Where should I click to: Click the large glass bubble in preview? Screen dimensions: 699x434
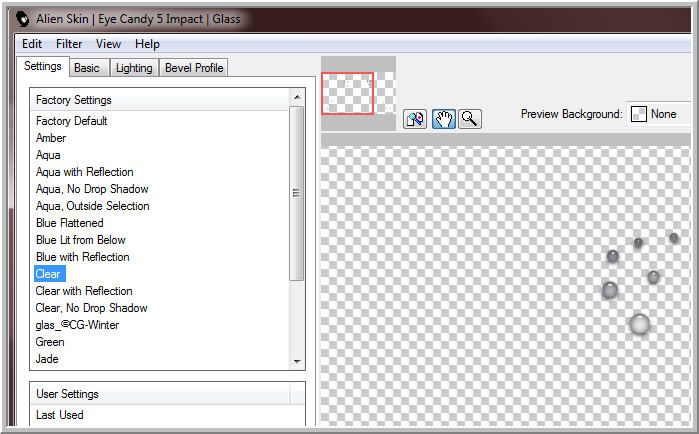pyautogui.click(x=640, y=324)
